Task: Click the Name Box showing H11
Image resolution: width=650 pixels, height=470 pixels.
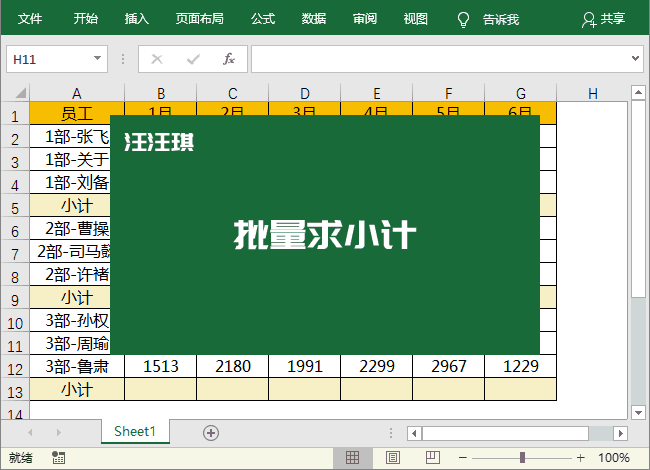Action: tap(48, 59)
